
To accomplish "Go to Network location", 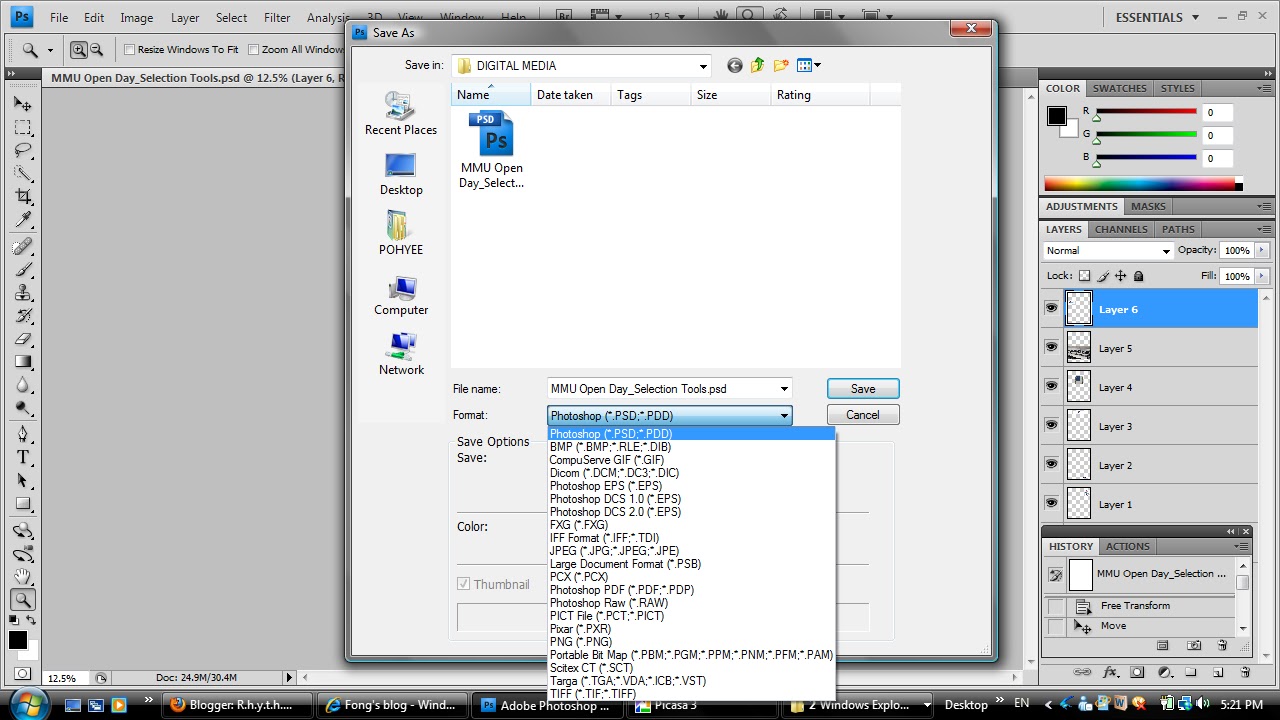I will point(401,354).
